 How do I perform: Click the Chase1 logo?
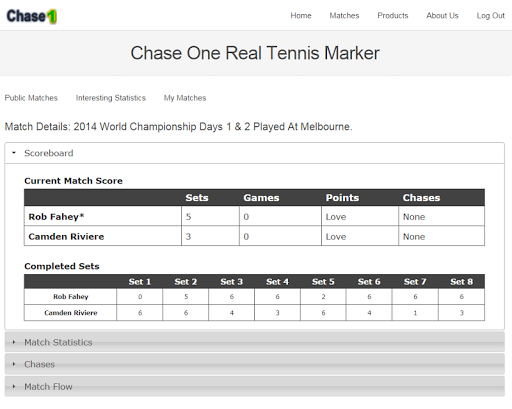[32, 16]
